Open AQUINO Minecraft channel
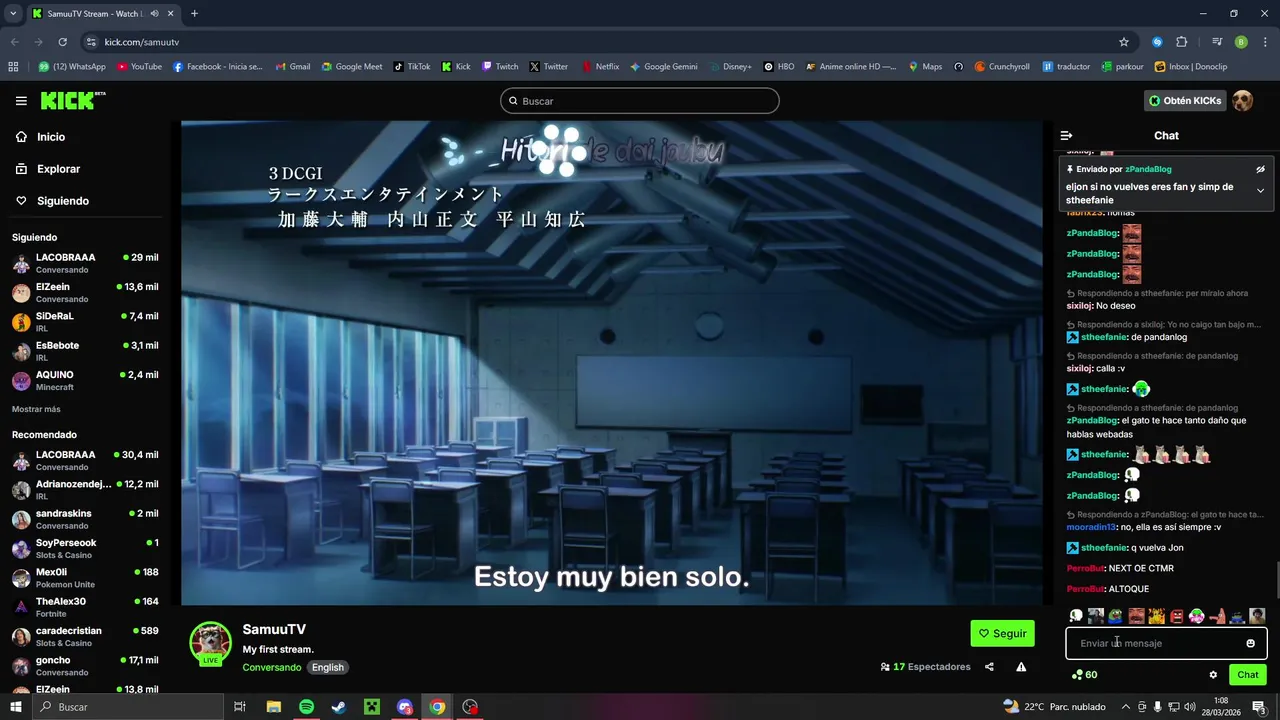The height and width of the screenshot is (720, 1280). pyautogui.click(x=85, y=380)
